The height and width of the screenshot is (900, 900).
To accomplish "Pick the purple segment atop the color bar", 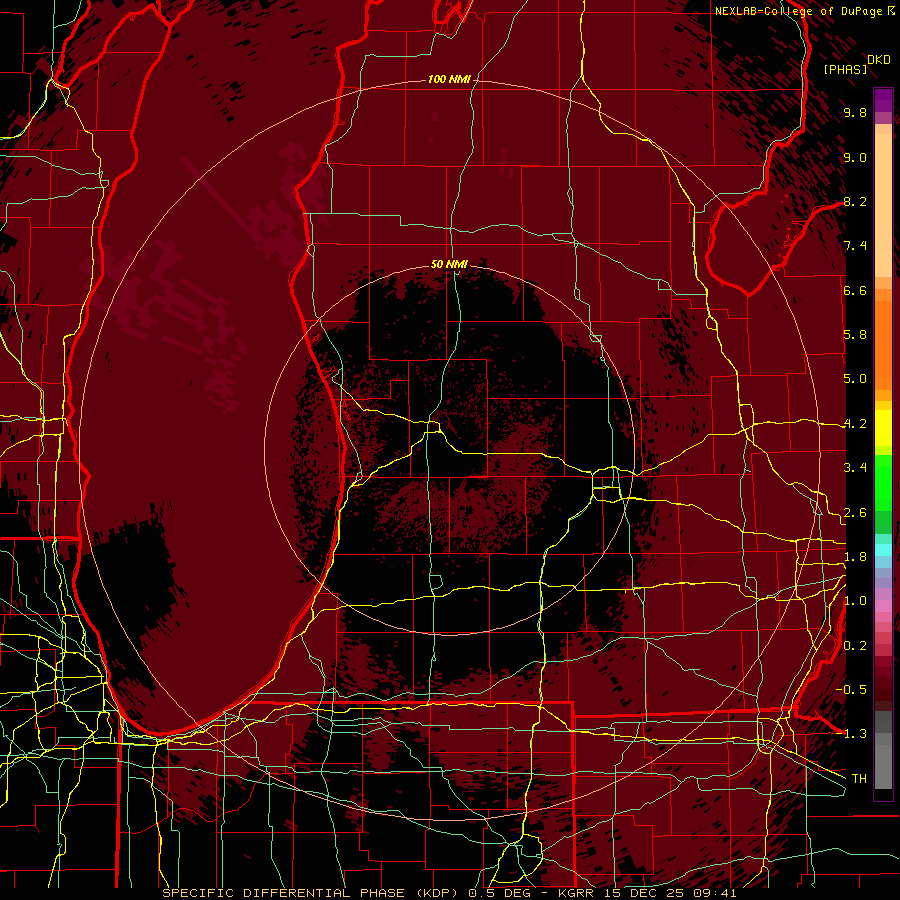I will (x=883, y=101).
